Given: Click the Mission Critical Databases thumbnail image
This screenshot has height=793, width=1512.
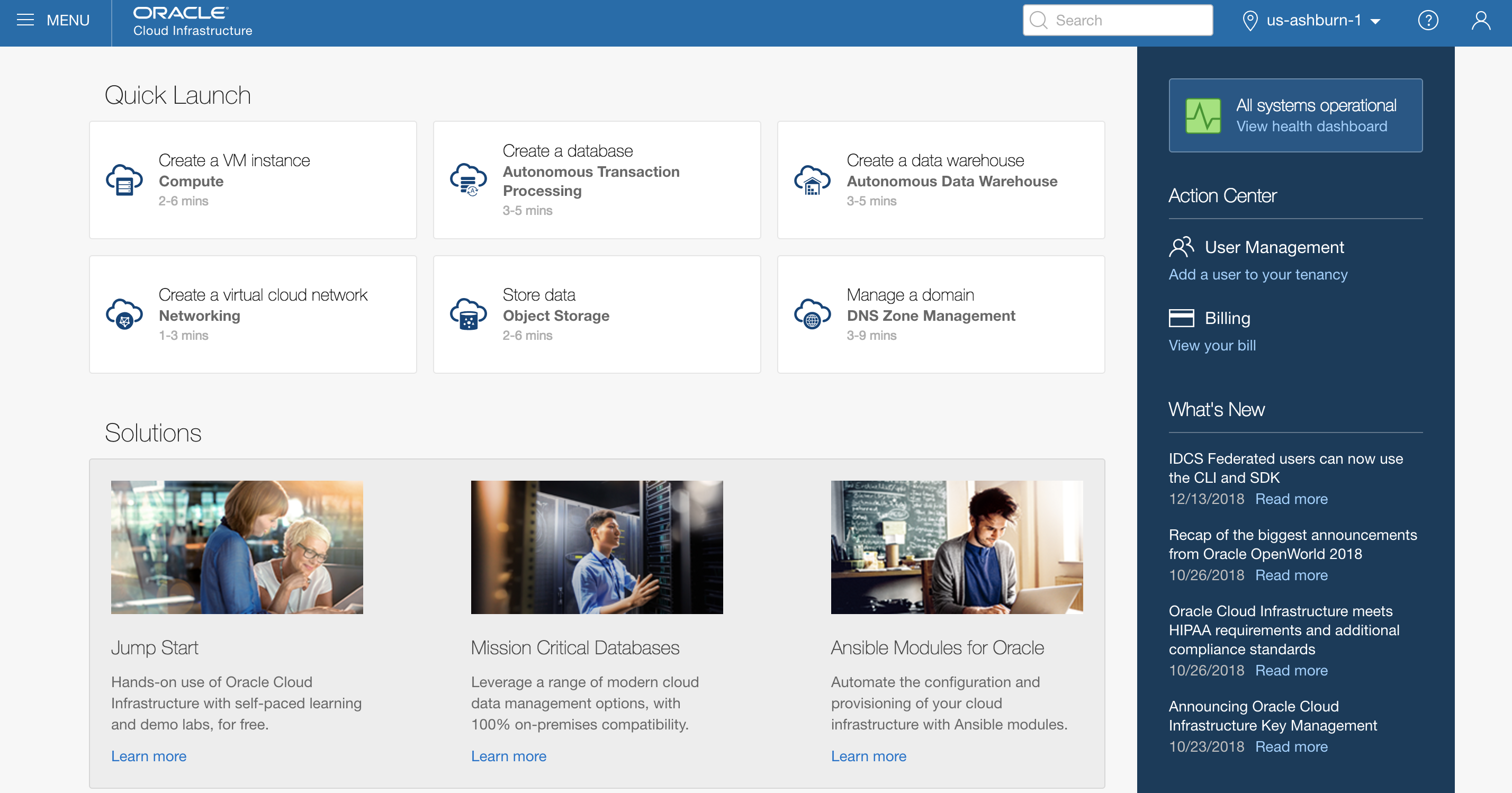Looking at the screenshot, I should (596, 547).
